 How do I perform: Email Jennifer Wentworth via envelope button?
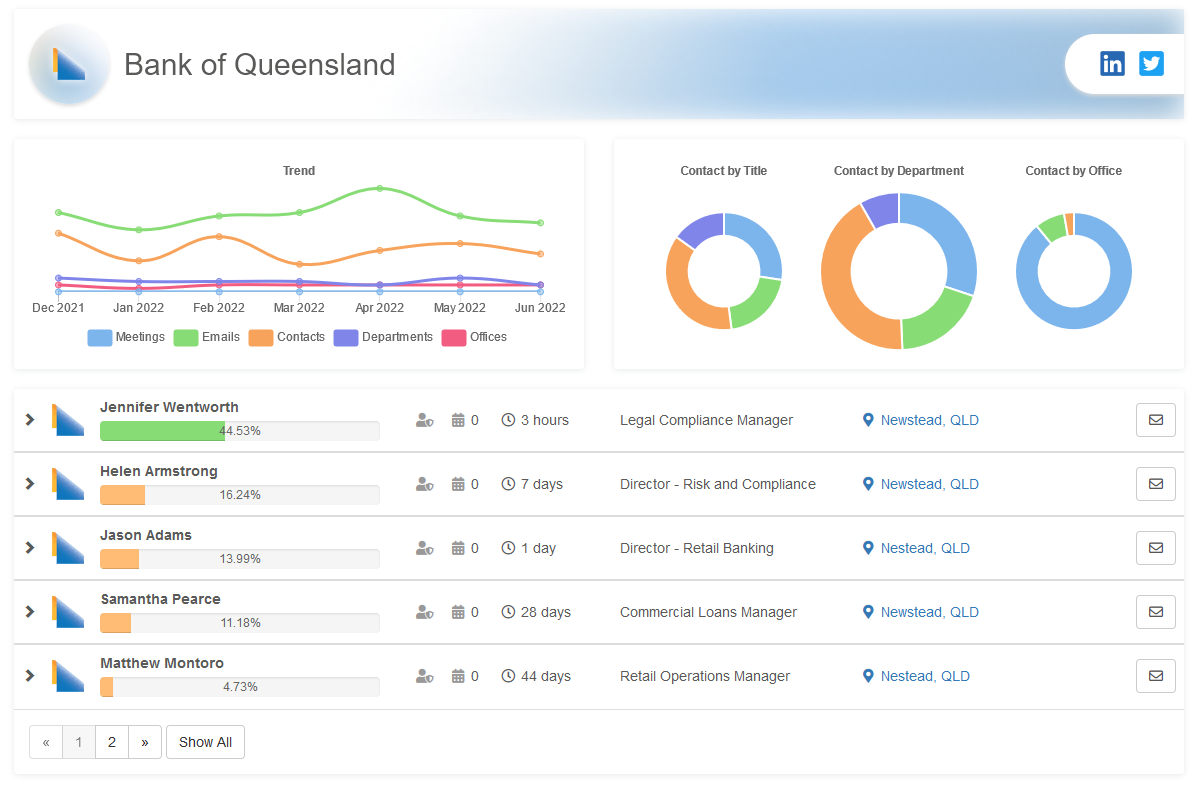(x=1155, y=420)
